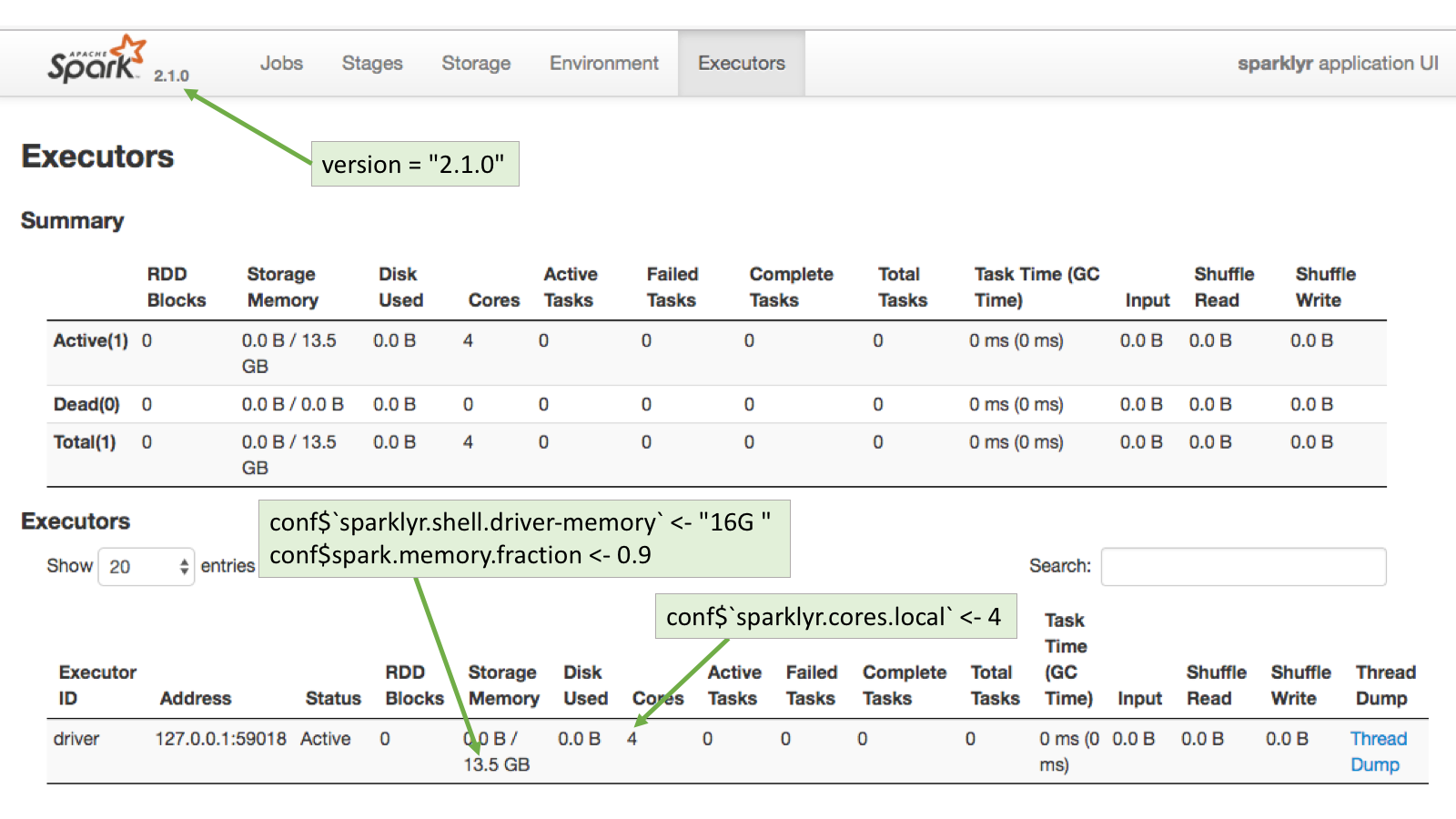Sort executors table by Complete Tasks
Viewport: 1456px width, 819px height.
coord(904,685)
